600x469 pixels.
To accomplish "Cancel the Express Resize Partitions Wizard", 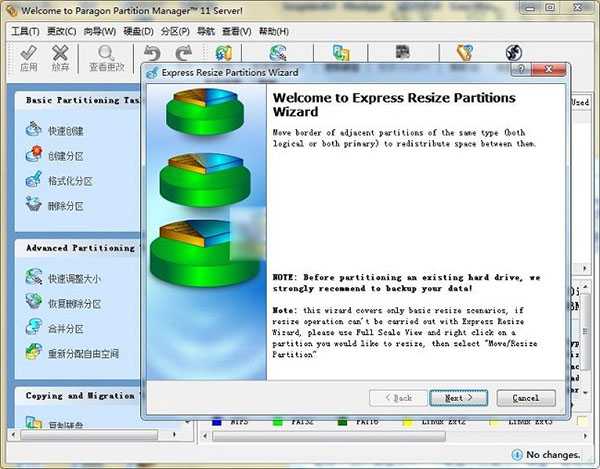I will tap(525, 398).
